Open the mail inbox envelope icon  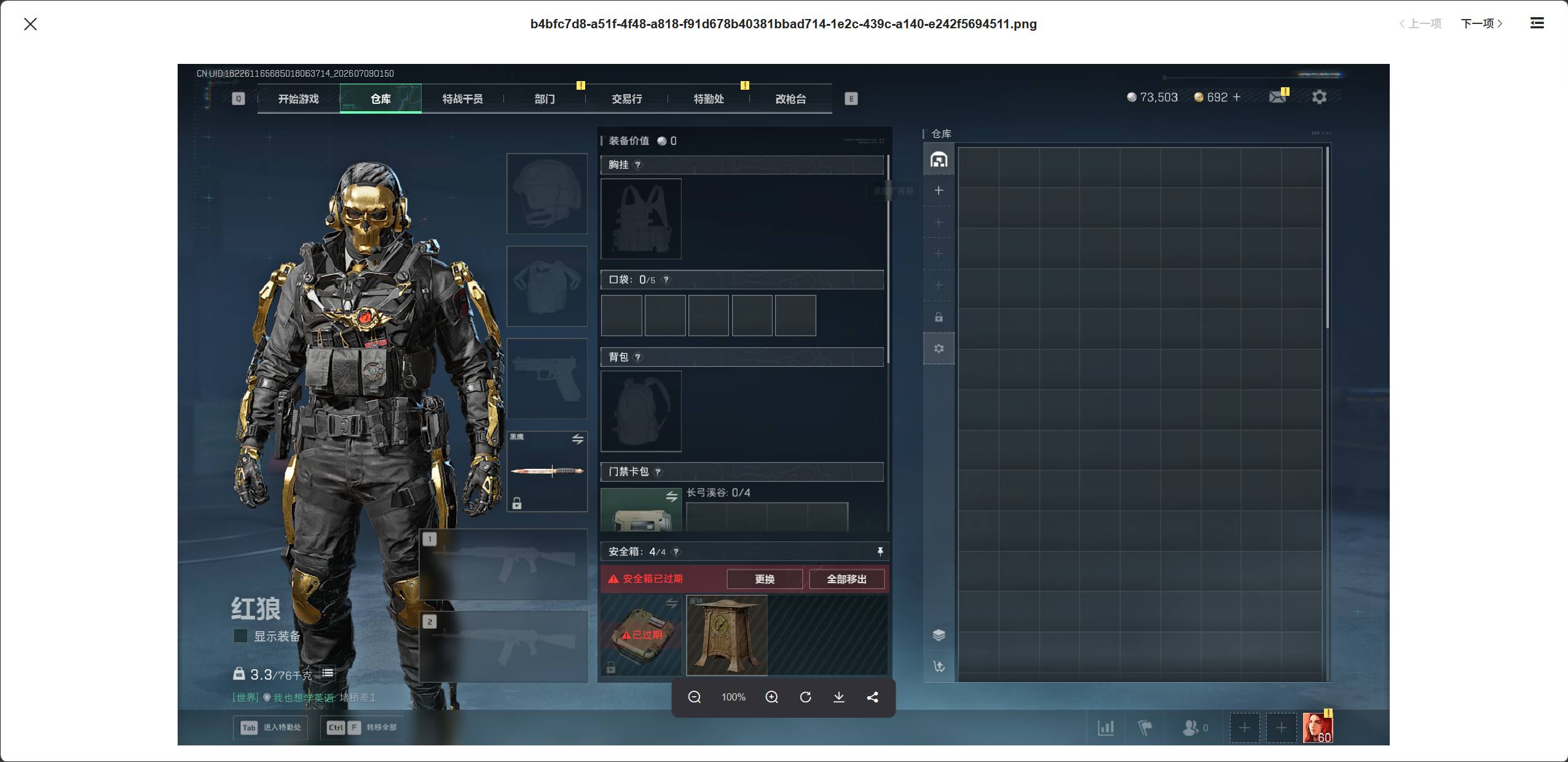1277,96
